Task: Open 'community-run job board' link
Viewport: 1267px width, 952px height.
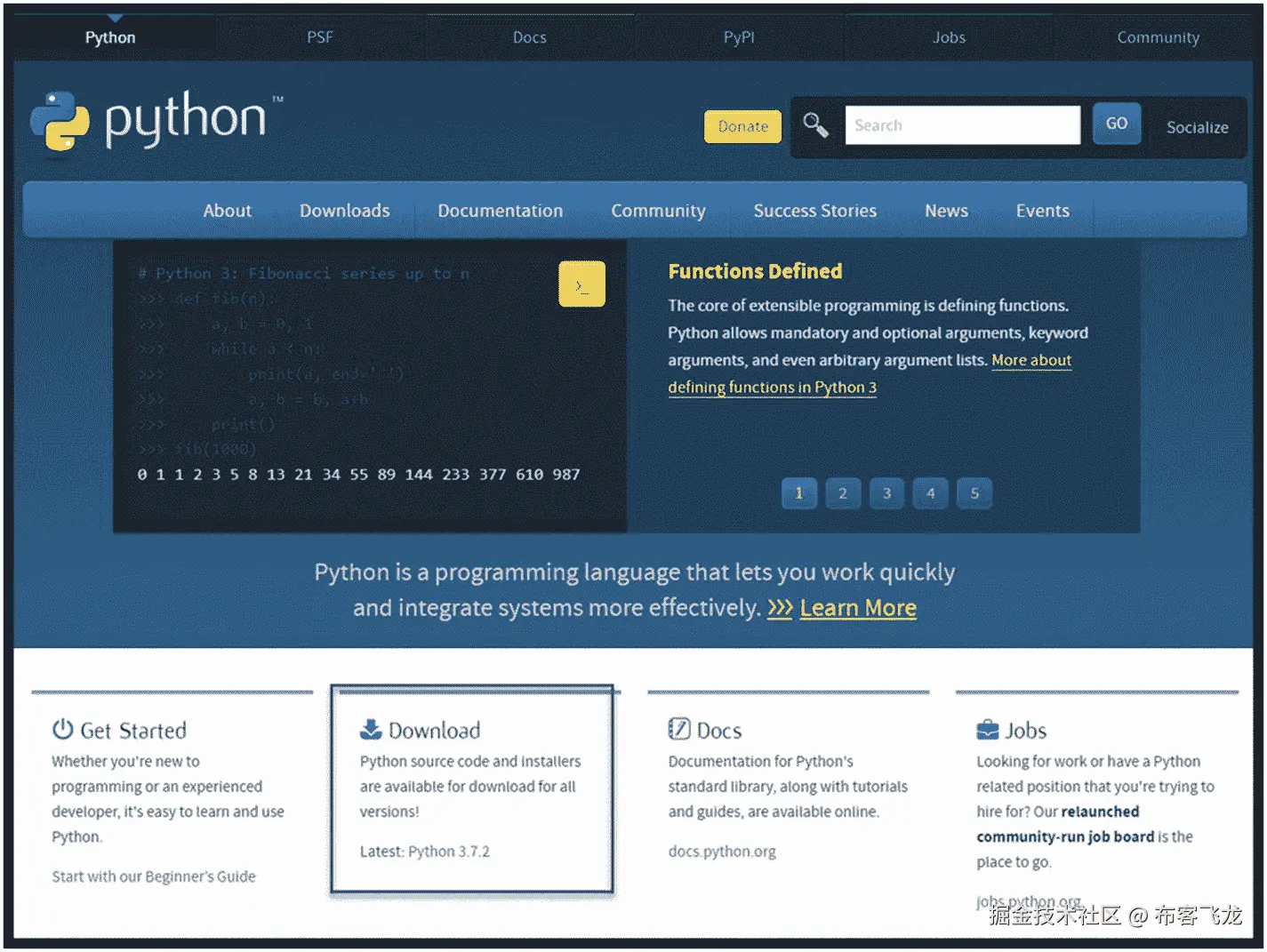Action: point(1065,836)
